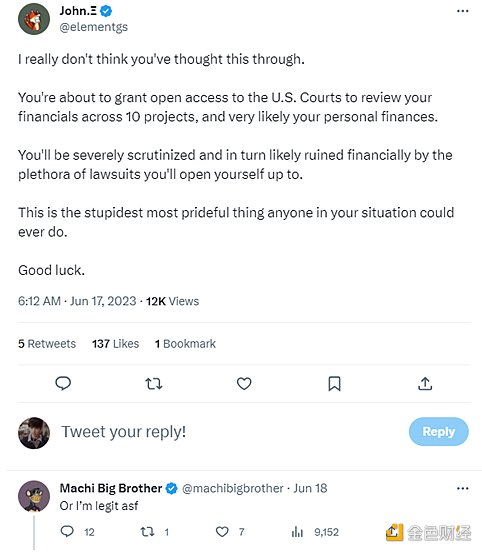
Task: Retweet Machi Big Brother's reply
Action: [147, 532]
